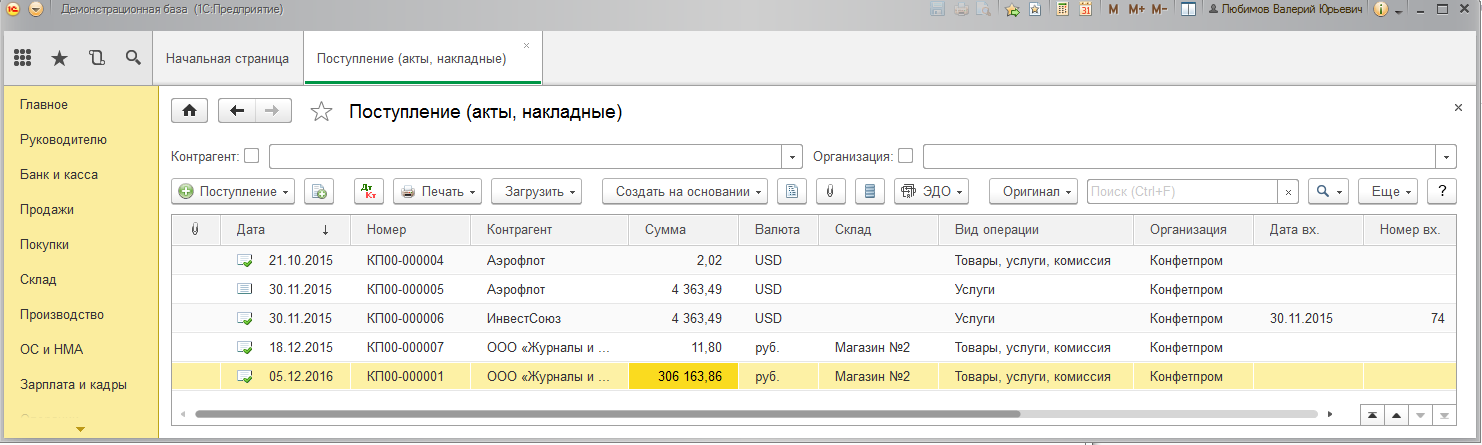Add this list to favorites star
The width and height of the screenshot is (1482, 445).
tap(321, 112)
